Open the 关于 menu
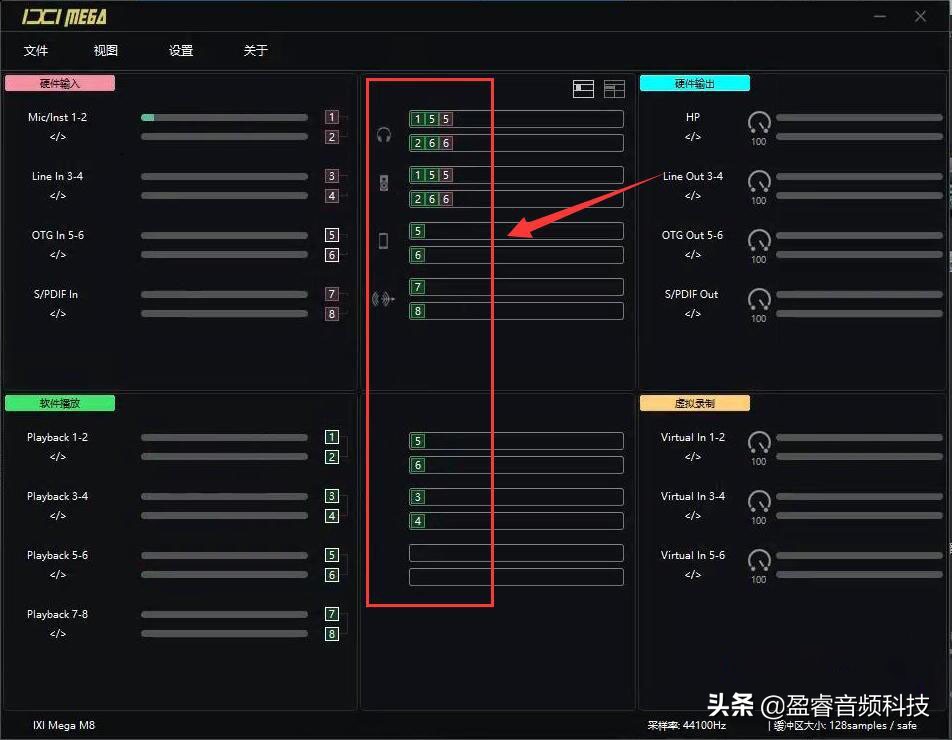Image resolution: width=952 pixels, height=740 pixels. pos(256,50)
